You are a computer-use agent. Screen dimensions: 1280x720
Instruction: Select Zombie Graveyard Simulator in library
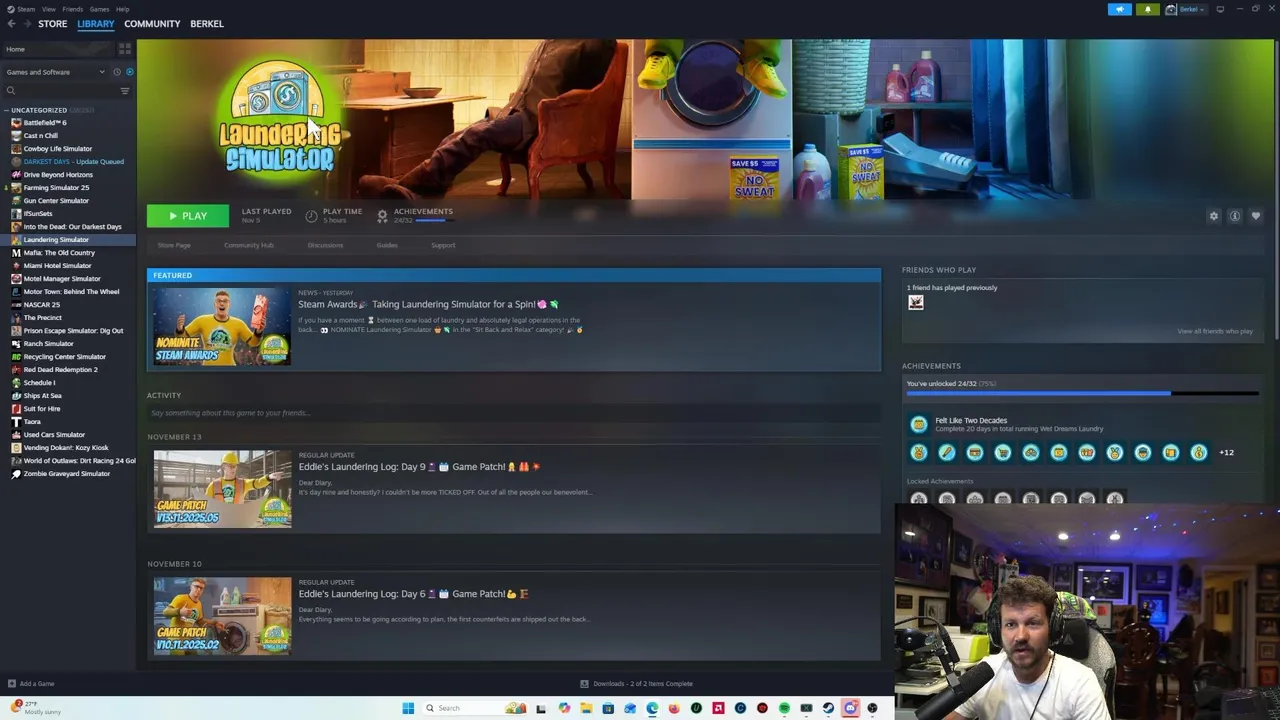(x=66, y=474)
